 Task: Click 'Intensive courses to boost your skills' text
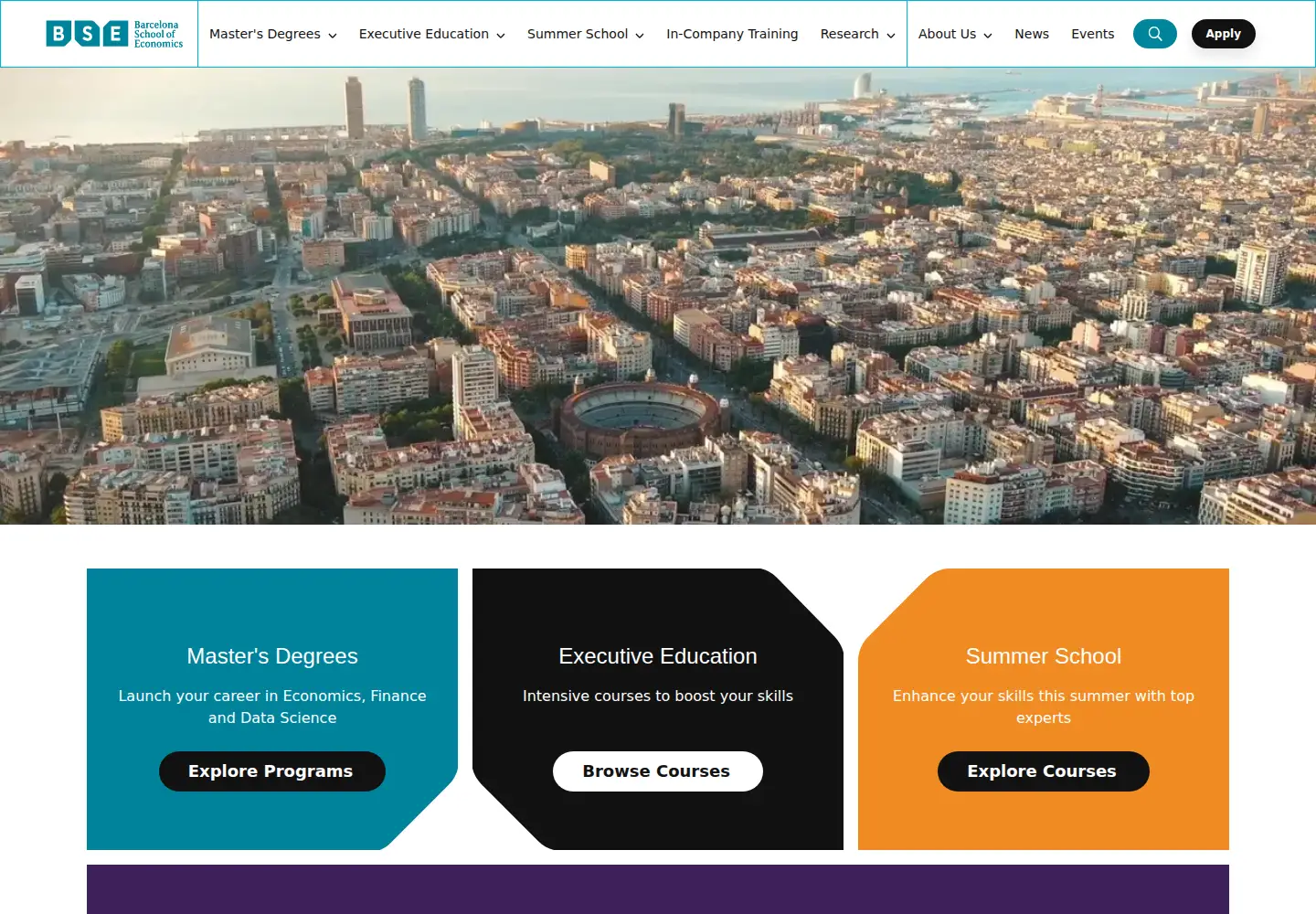point(658,696)
